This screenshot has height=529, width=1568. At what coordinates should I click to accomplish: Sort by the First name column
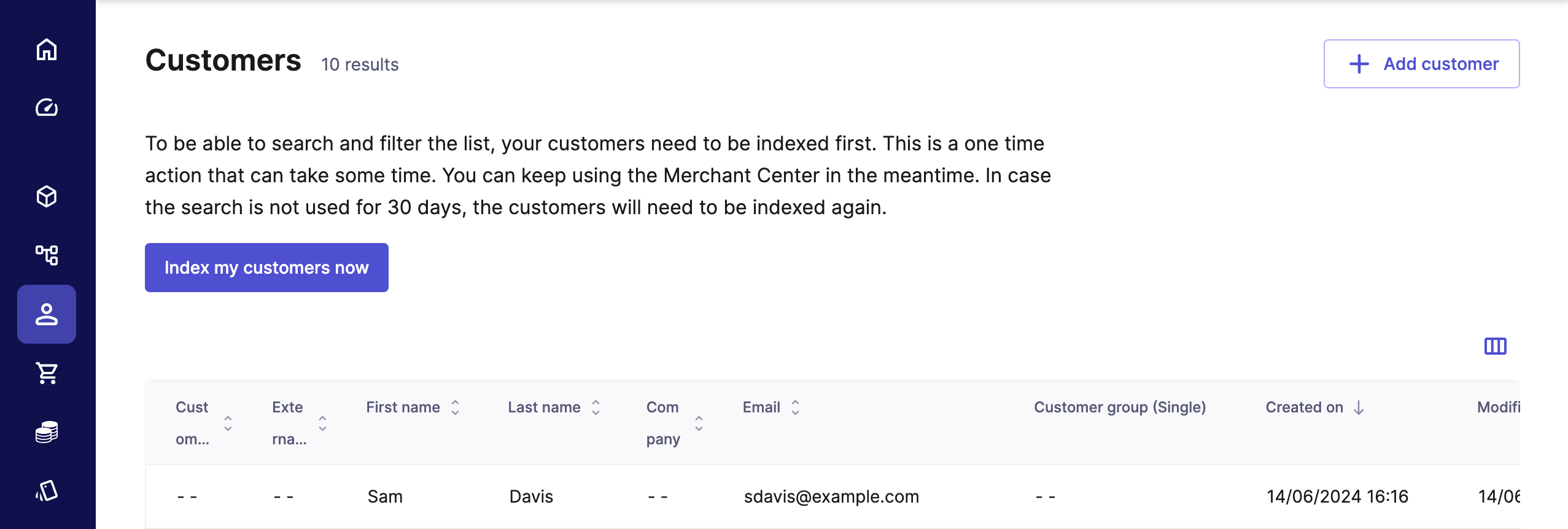[455, 407]
